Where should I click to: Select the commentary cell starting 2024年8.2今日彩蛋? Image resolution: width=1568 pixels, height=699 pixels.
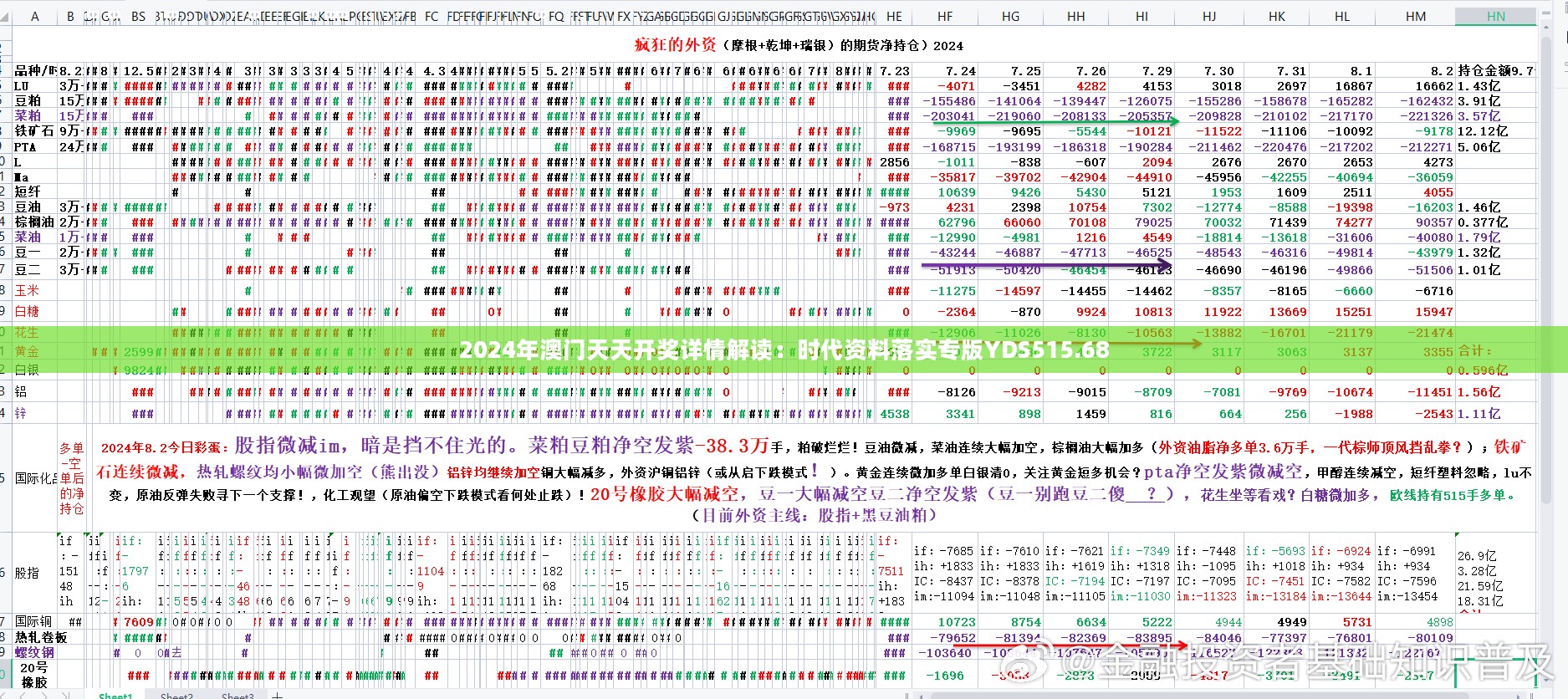tap(813, 478)
